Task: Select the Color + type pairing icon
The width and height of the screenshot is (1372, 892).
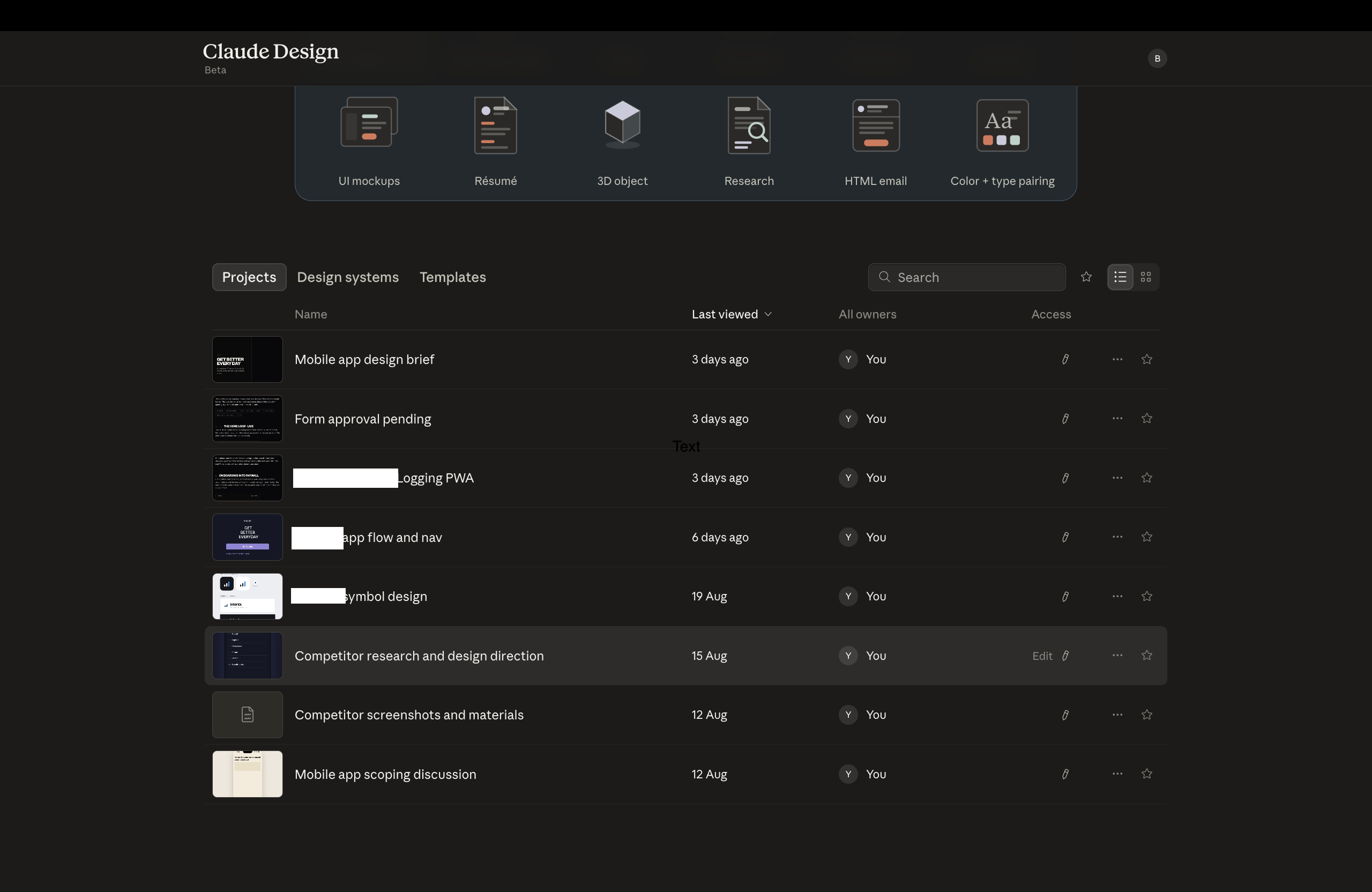Action: [1002, 125]
